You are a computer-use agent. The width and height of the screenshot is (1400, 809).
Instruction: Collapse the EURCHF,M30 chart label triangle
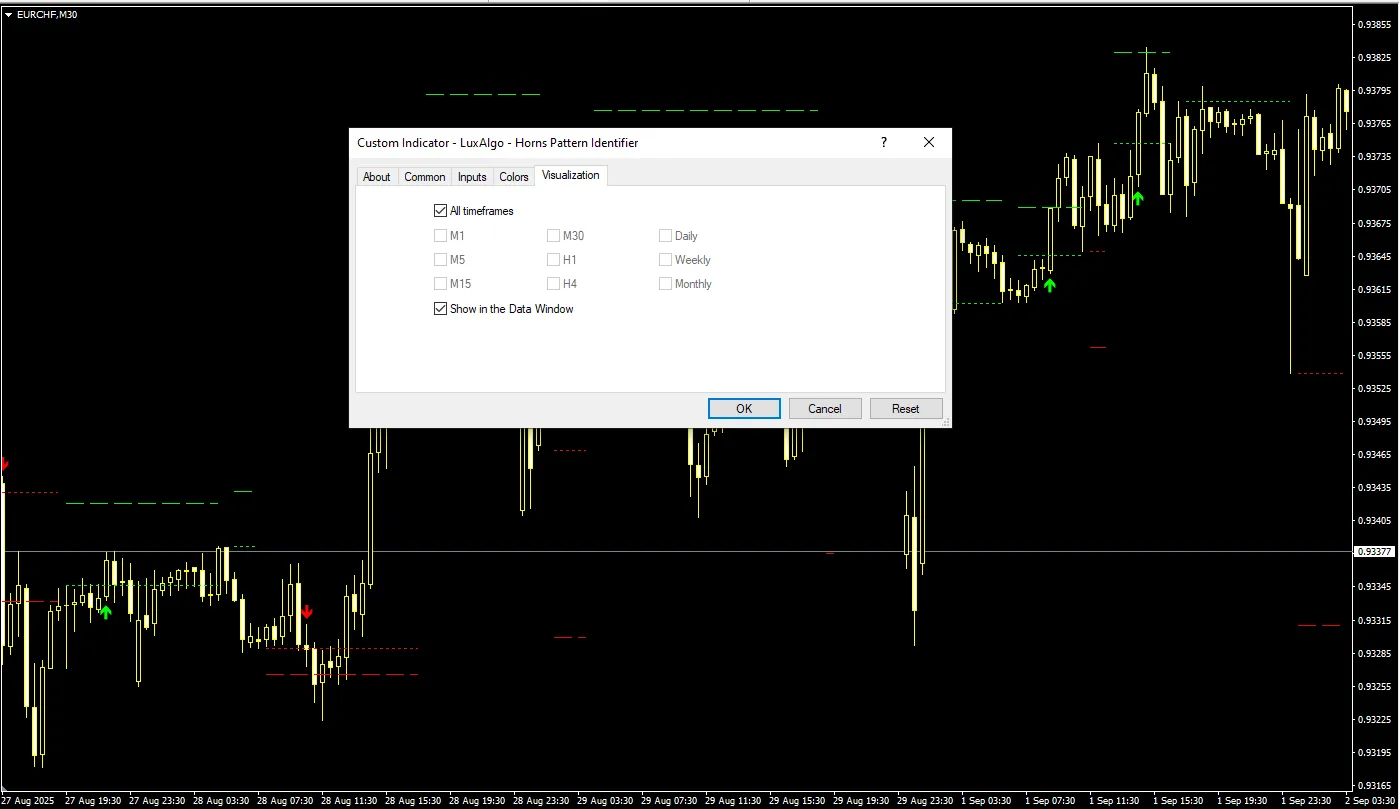tap(8, 14)
